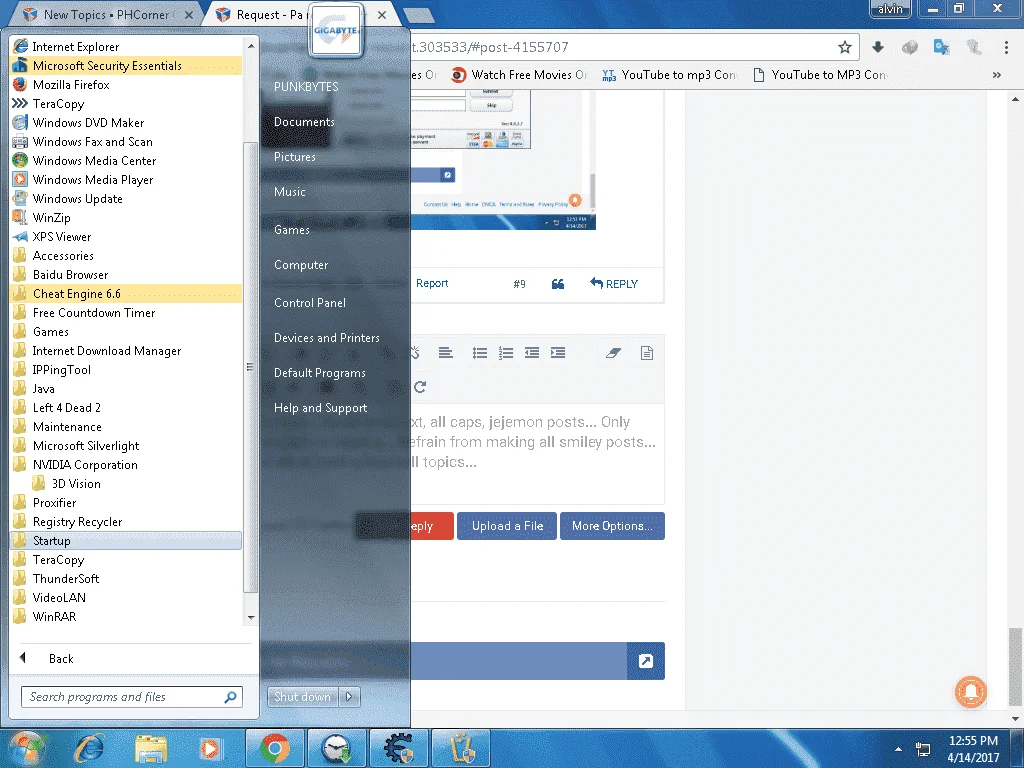Click the Shut down button
Screen dimensions: 1024x768
pos(302,696)
